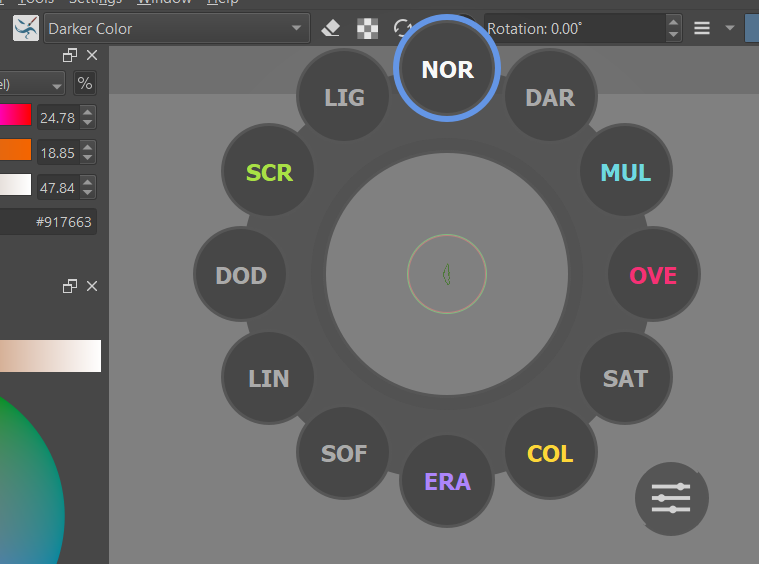Open the color model dropdown ending in 'el)'
The height and width of the screenshot is (564, 759).
32,84
